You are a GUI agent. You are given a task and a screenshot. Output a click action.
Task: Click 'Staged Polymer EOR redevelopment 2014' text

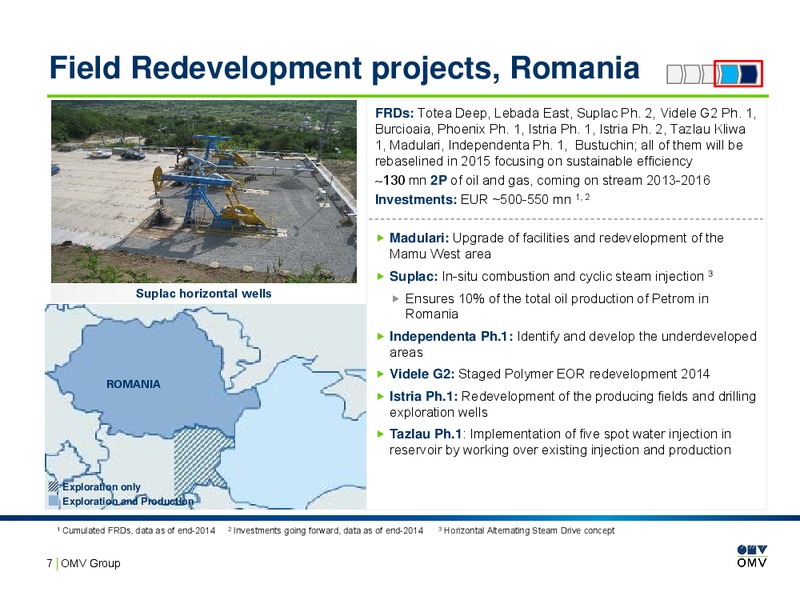584,374
